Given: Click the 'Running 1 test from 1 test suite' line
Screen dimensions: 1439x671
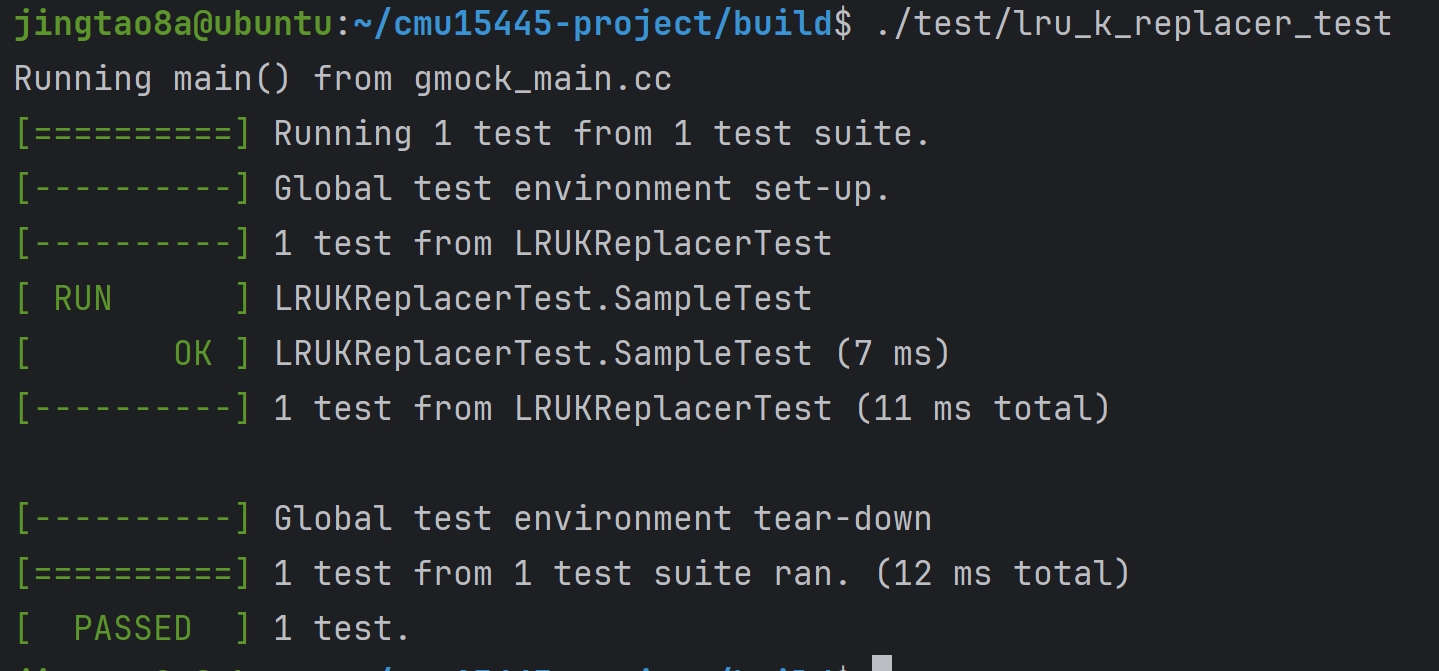Looking at the screenshot, I should pyautogui.click(x=602, y=134).
